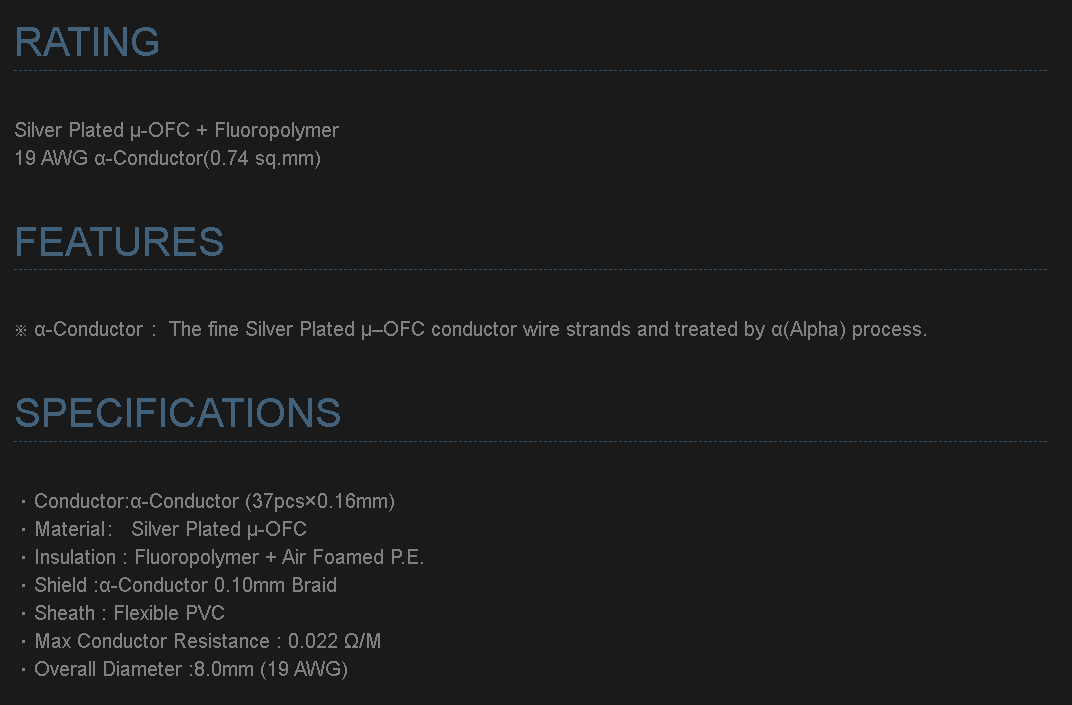Click the "0.022 Ω/M" resistance value

click(335, 641)
